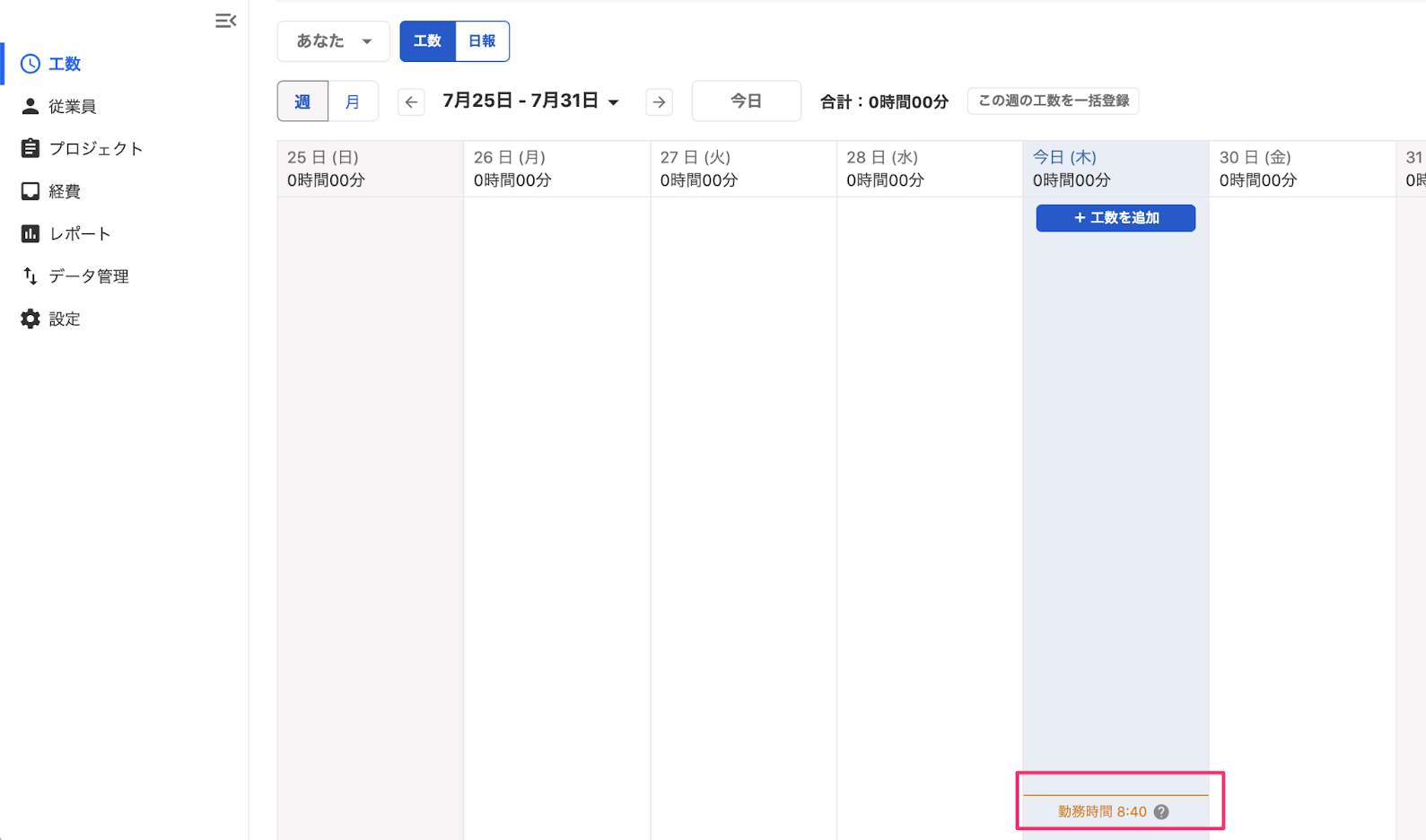
Task: Switch to the 工数 view toggle
Action: pos(427,41)
